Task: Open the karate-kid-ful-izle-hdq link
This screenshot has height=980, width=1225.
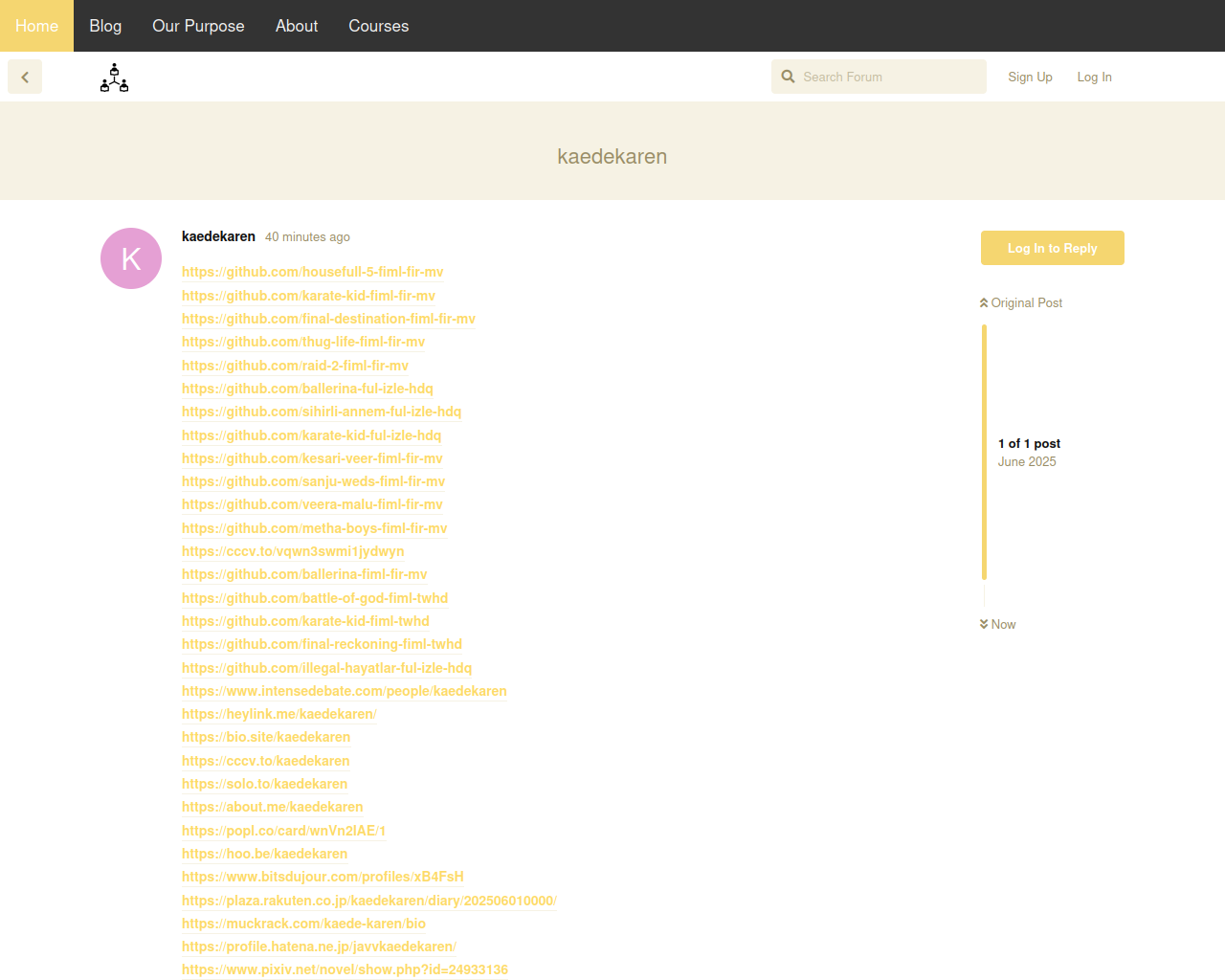Action: point(311,435)
